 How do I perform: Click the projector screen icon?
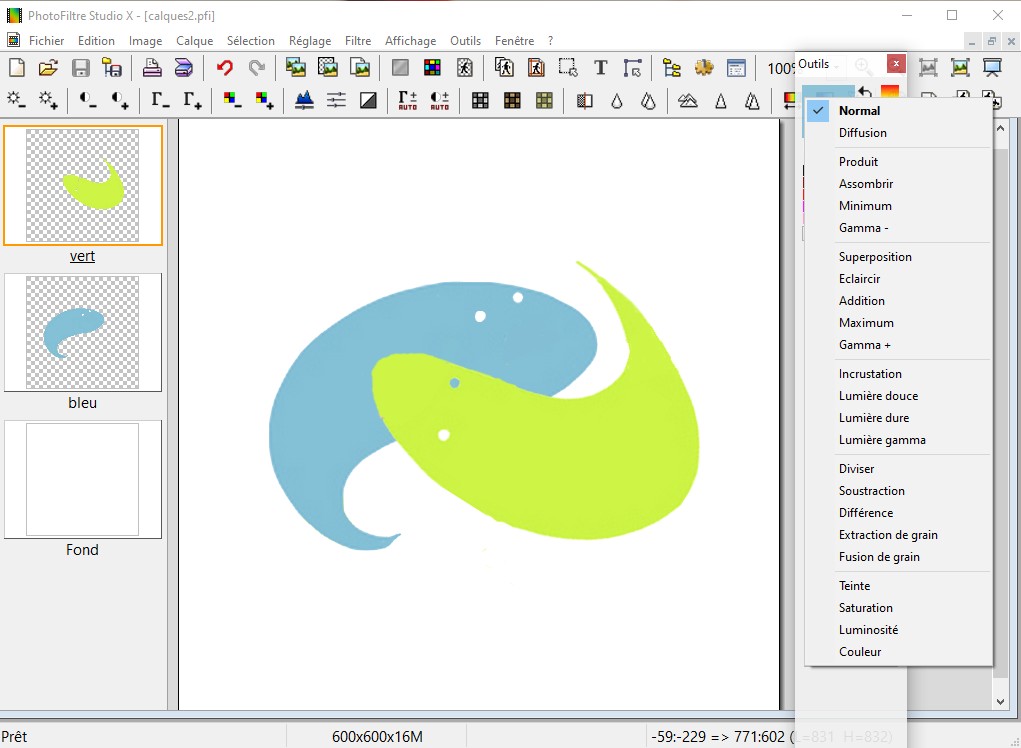992,68
